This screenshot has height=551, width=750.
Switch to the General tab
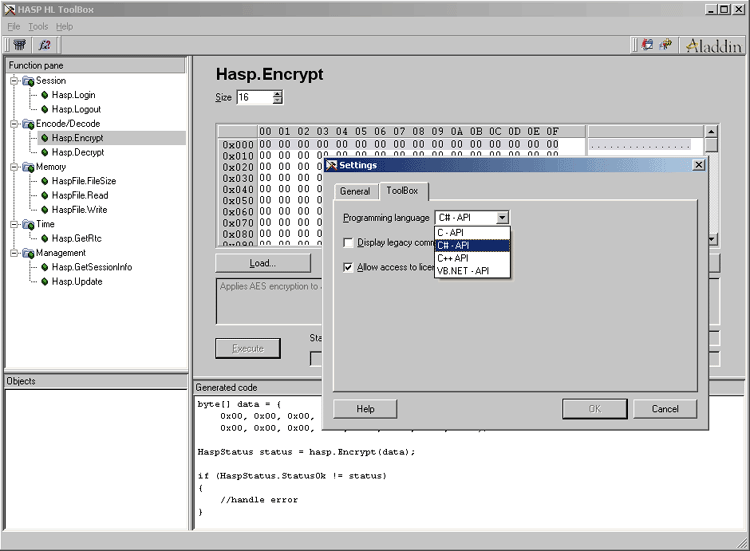355,191
